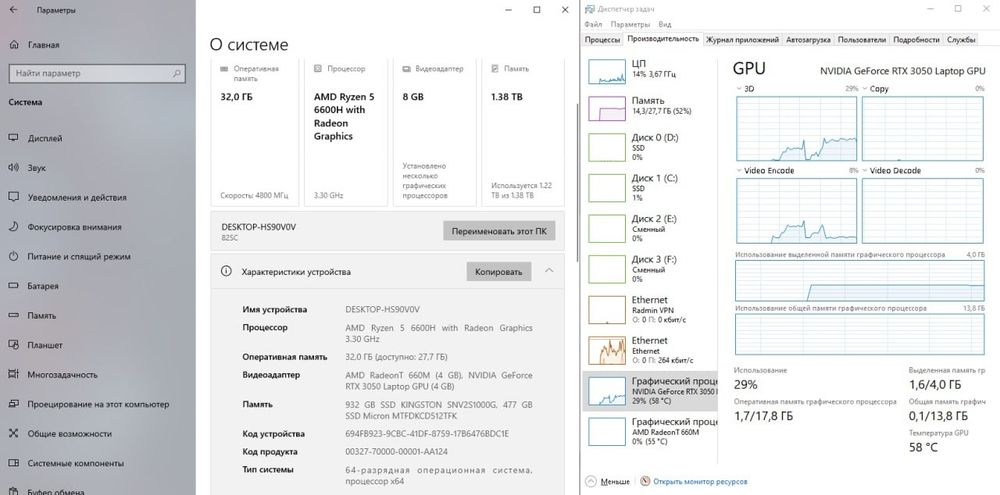Click the Оперативная память 32,0 ГБ card
This screenshot has width=1000, height=495.
click(254, 132)
